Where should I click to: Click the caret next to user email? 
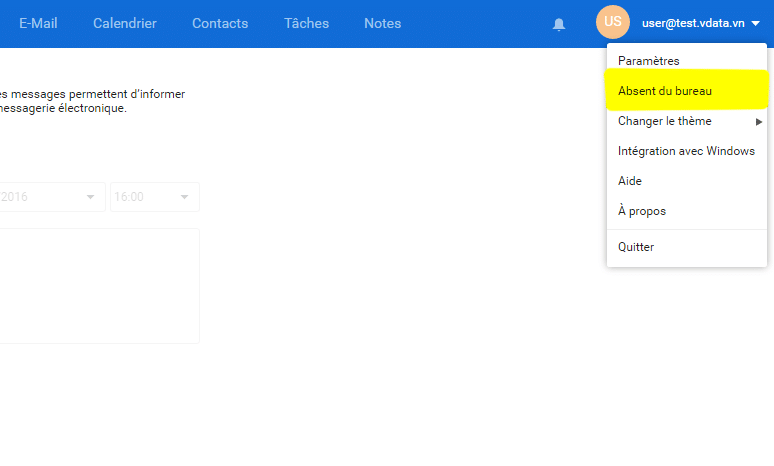pyautogui.click(x=755, y=23)
